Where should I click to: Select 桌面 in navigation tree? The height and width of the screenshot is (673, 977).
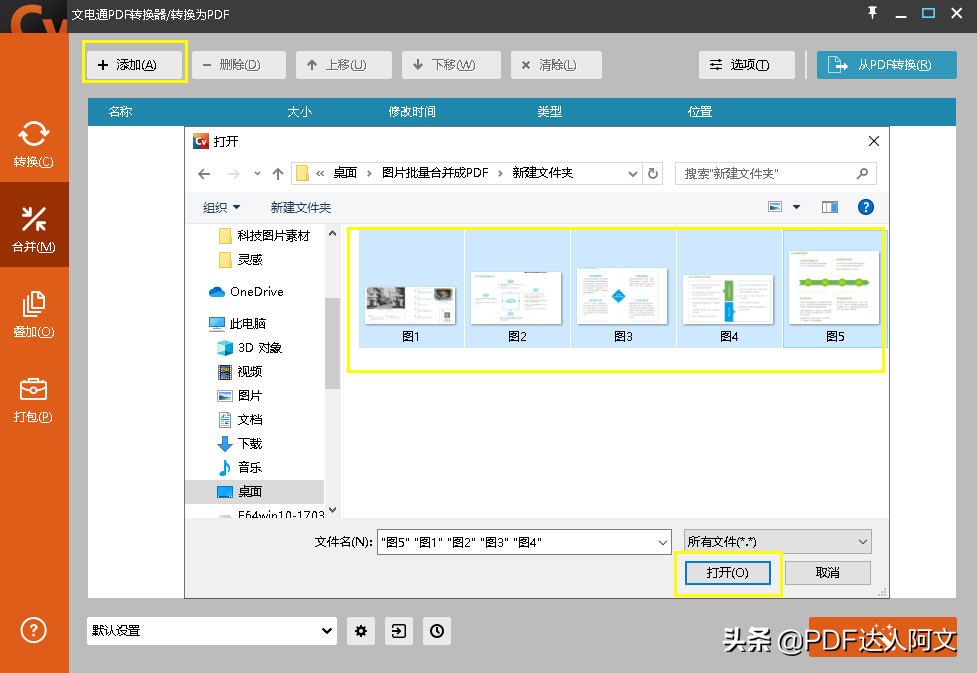[254, 492]
